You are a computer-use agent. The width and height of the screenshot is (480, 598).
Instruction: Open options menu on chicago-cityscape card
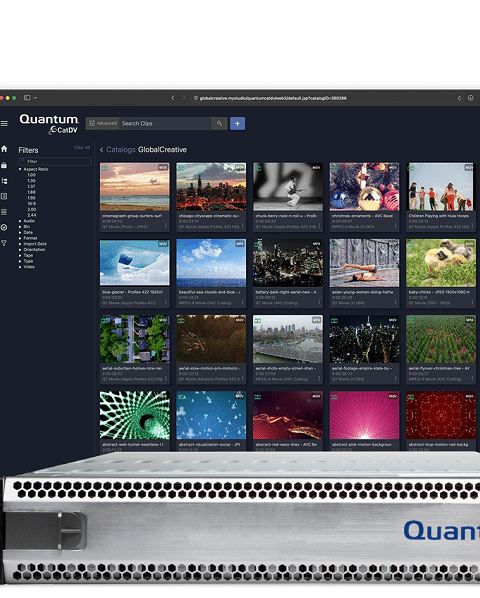pos(242,226)
